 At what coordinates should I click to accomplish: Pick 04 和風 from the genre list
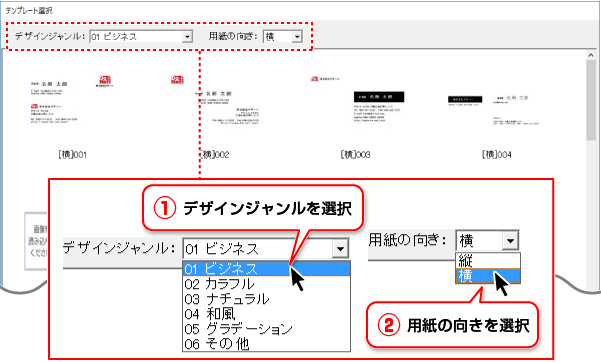(x=266, y=314)
